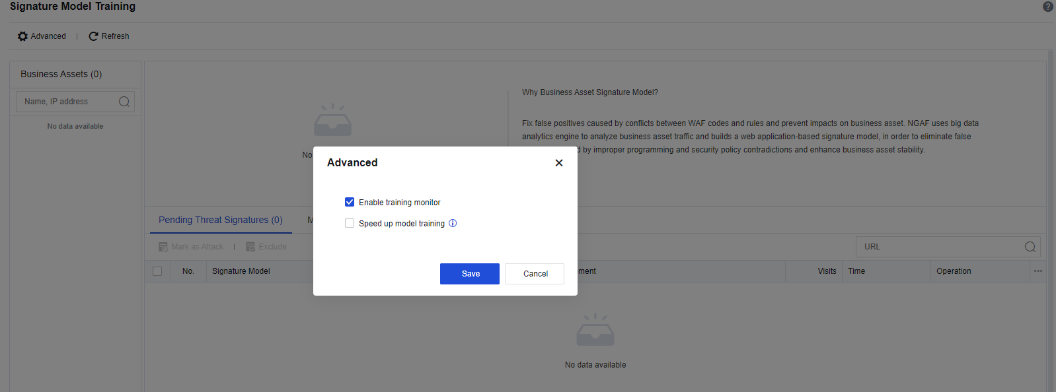Enable Speed up model training checkbox
The image size is (1056, 392).
pyautogui.click(x=350, y=224)
